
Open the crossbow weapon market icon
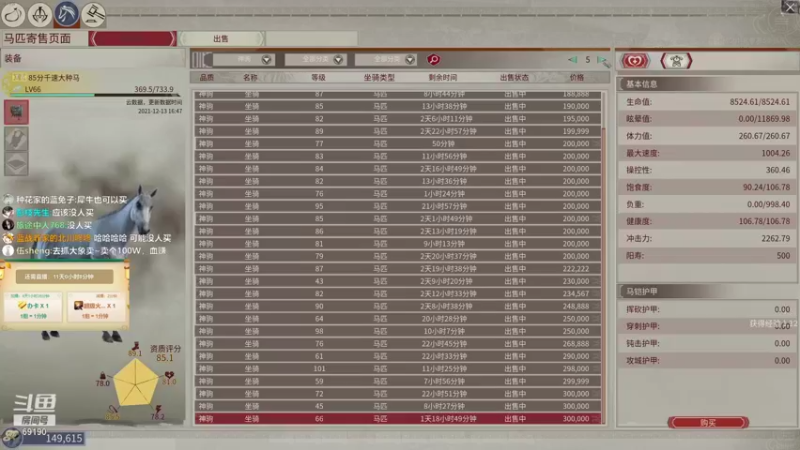(x=40, y=14)
